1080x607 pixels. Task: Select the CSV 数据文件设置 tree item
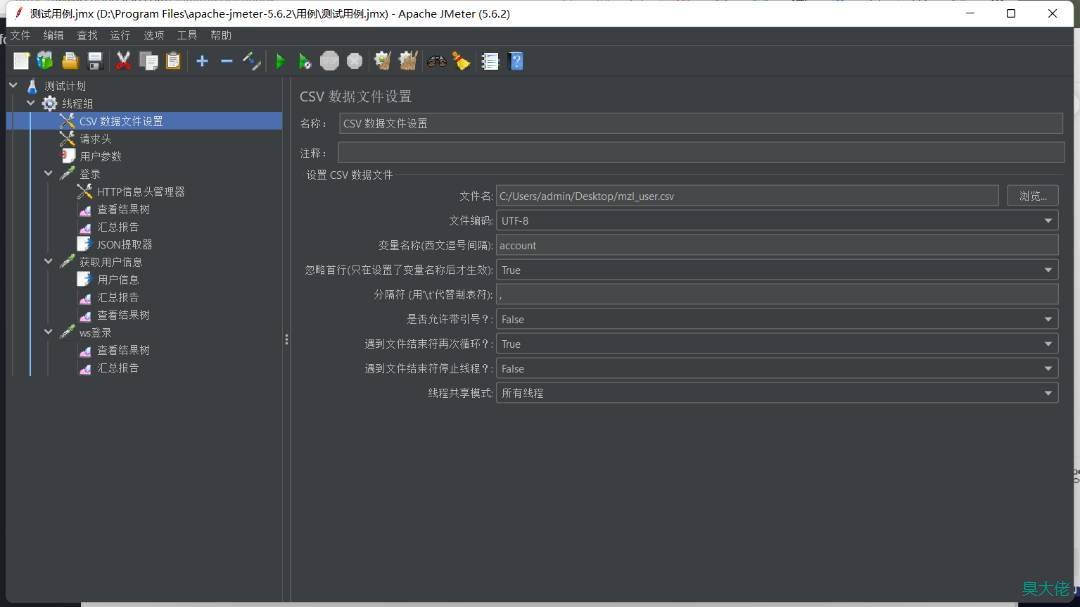[x=121, y=121]
